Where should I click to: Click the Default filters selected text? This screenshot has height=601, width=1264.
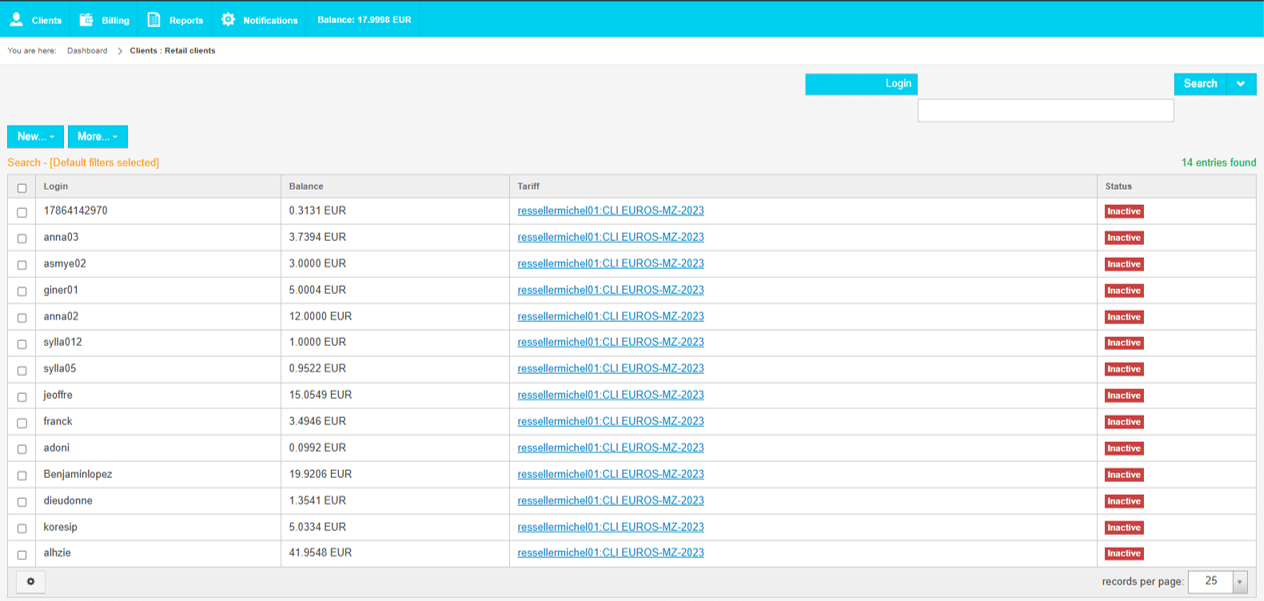[x=104, y=162]
